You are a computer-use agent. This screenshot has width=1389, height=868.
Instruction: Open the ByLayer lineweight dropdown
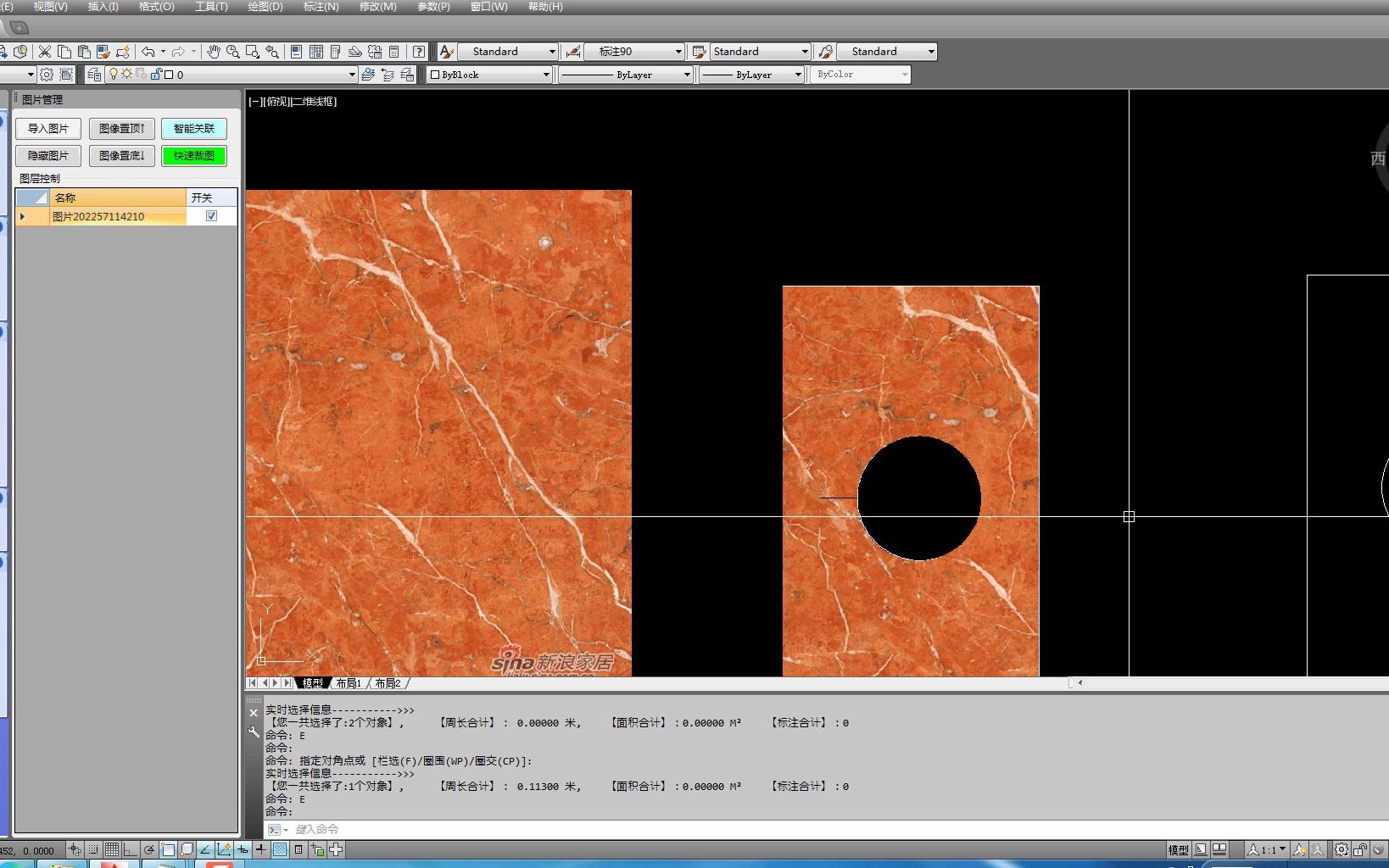click(752, 75)
